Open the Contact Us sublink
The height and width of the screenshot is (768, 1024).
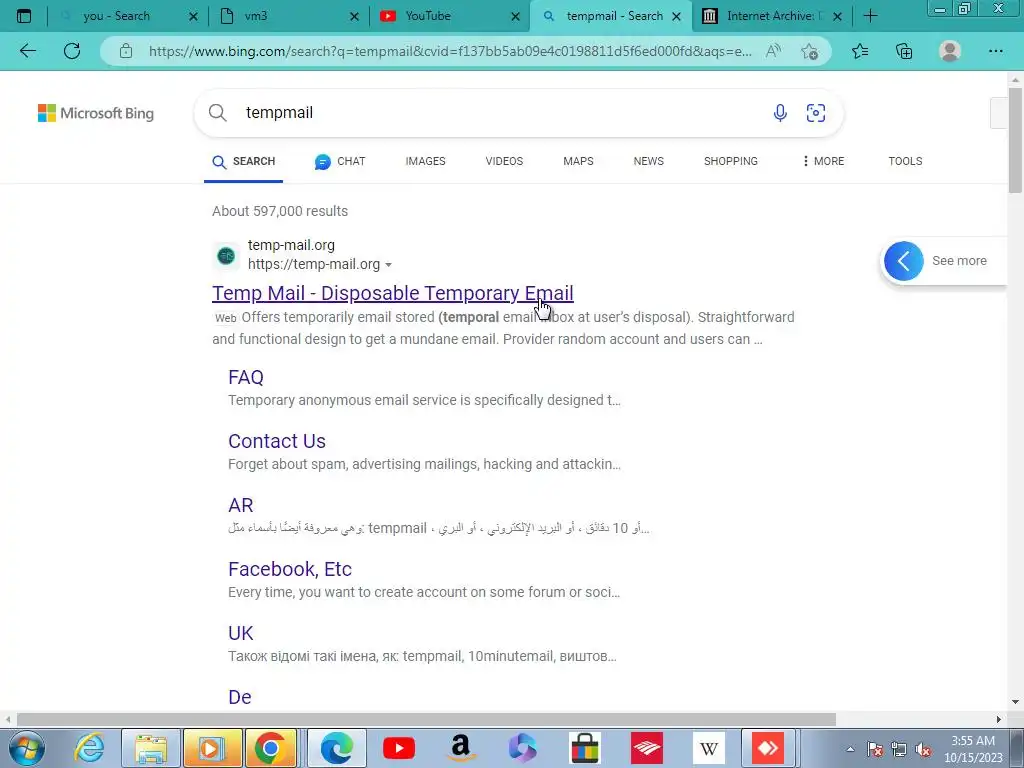277,441
